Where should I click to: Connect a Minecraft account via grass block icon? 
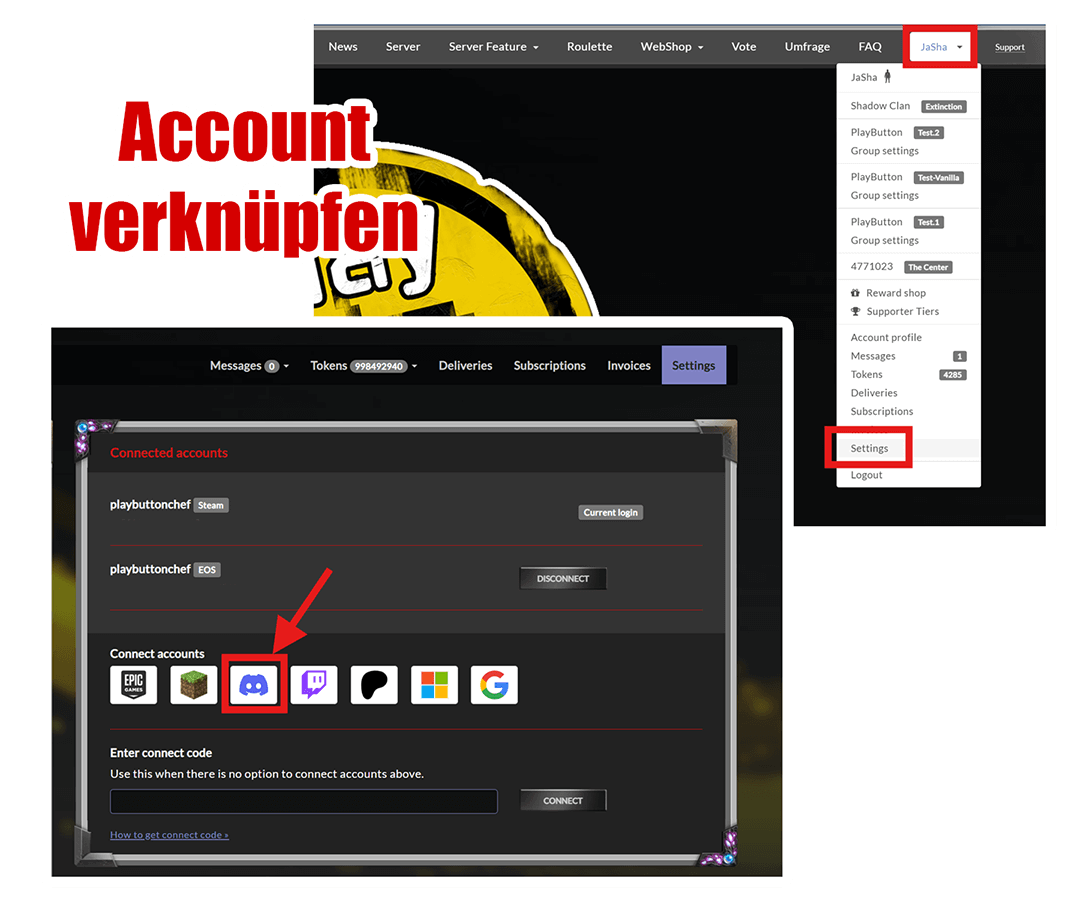point(194,684)
